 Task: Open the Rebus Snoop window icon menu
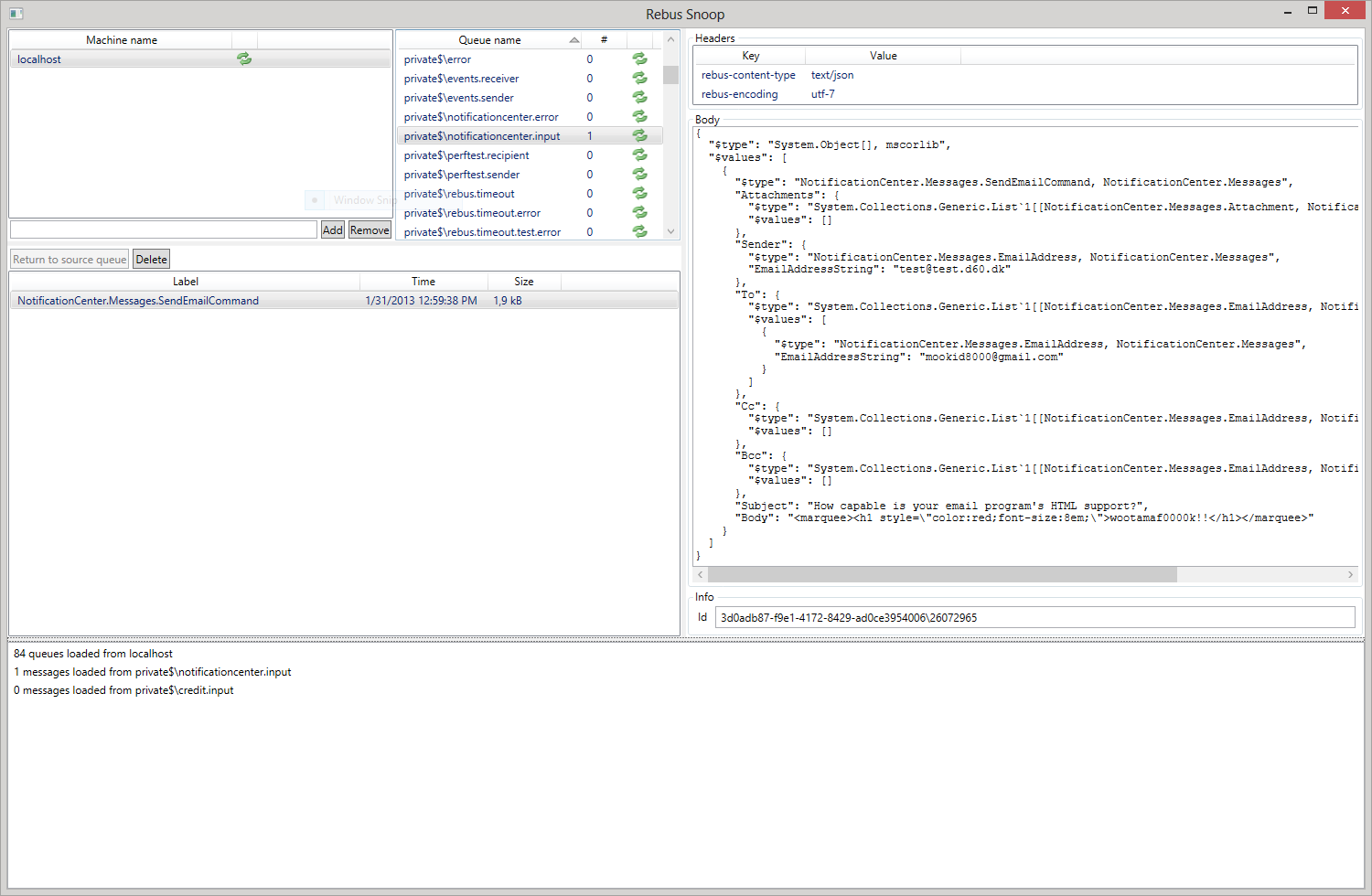pyautogui.click(x=16, y=13)
